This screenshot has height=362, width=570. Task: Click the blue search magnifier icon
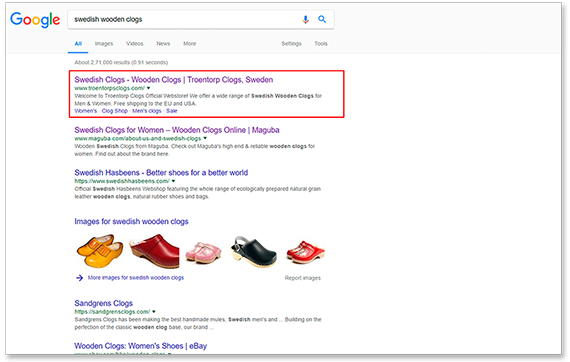pyautogui.click(x=322, y=19)
